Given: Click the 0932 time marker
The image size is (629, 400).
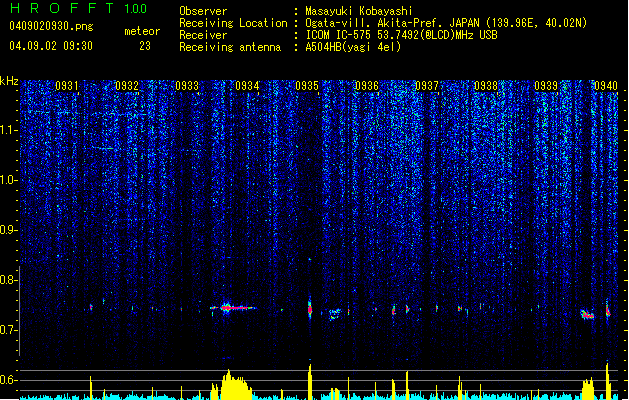Looking at the screenshot, I should (127, 86).
